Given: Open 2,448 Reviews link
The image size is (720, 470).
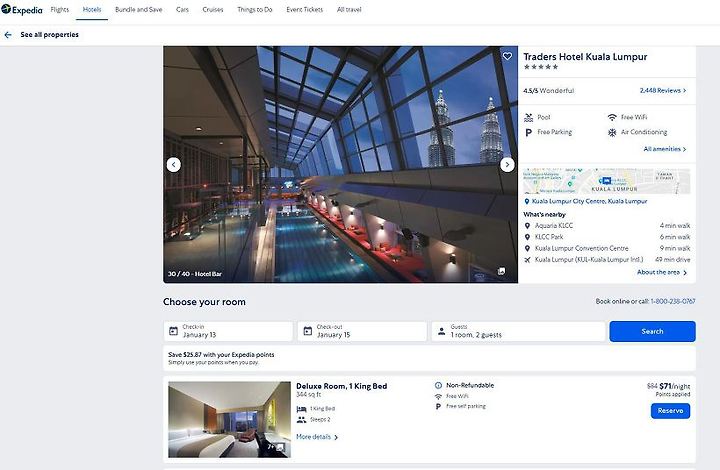Looking at the screenshot, I should pyautogui.click(x=663, y=90).
